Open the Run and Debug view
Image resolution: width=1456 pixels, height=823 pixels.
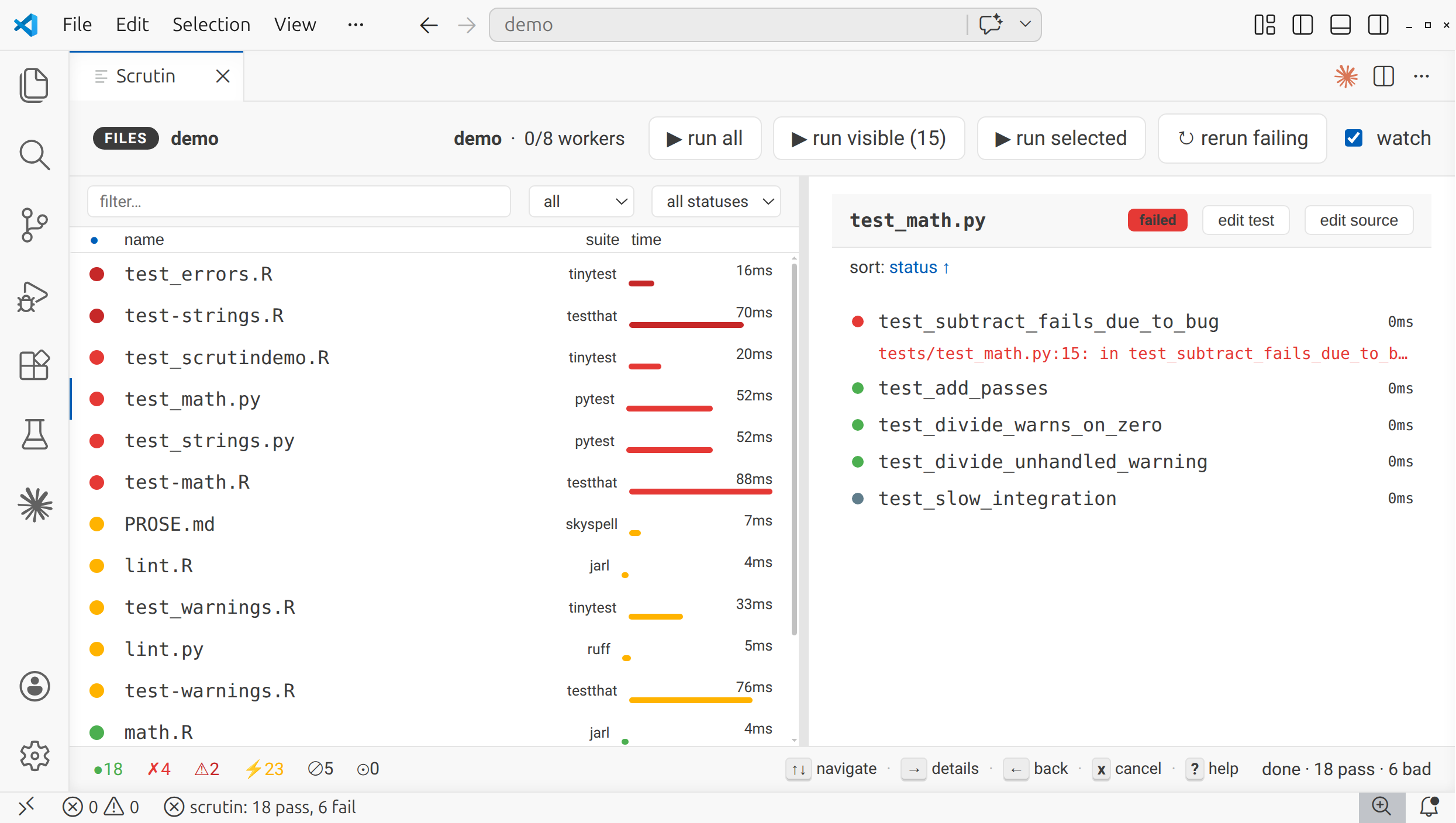coord(34,296)
